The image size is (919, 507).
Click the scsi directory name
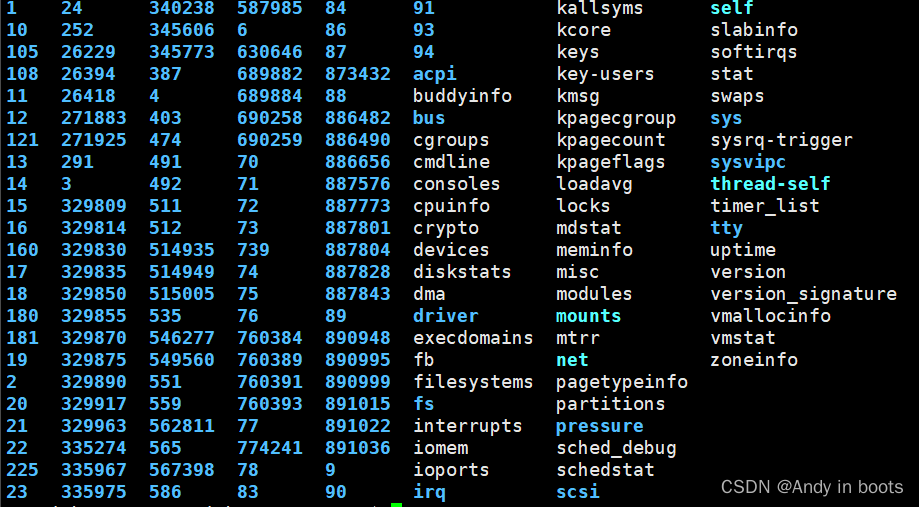click(577, 492)
